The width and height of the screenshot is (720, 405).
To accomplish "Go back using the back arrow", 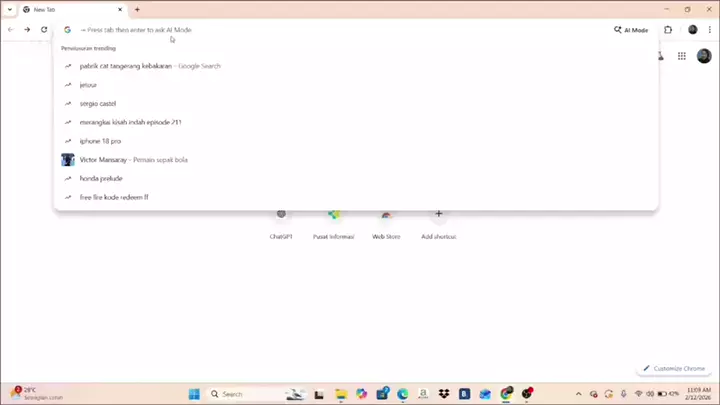I will 11,30.
